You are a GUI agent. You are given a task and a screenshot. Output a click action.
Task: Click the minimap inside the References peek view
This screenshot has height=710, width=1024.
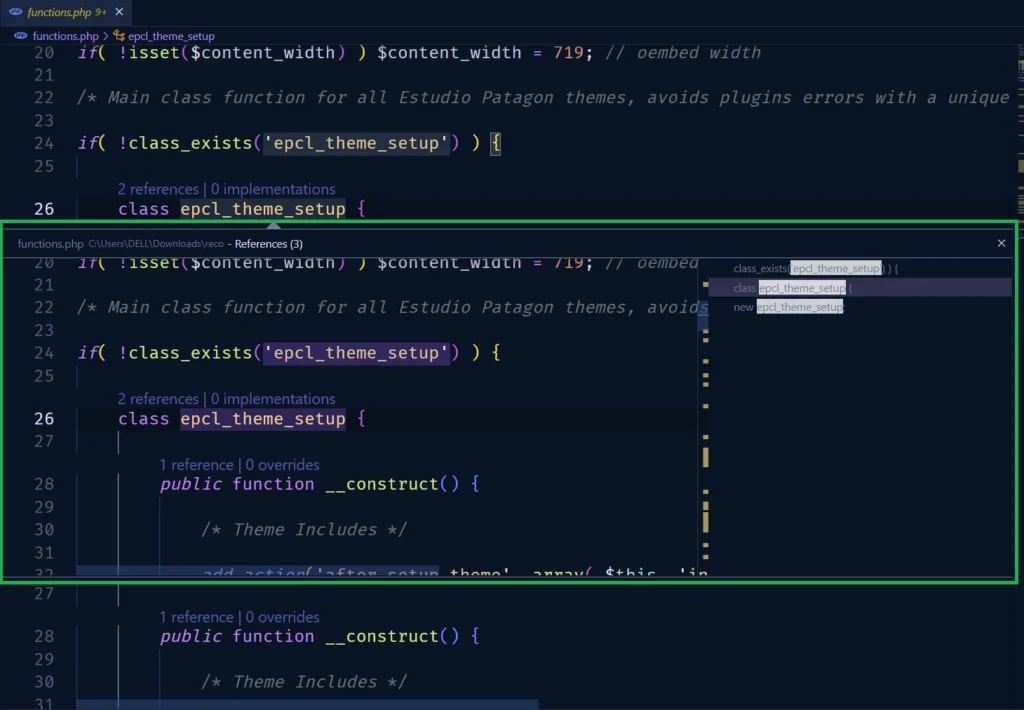pyautogui.click(x=707, y=420)
